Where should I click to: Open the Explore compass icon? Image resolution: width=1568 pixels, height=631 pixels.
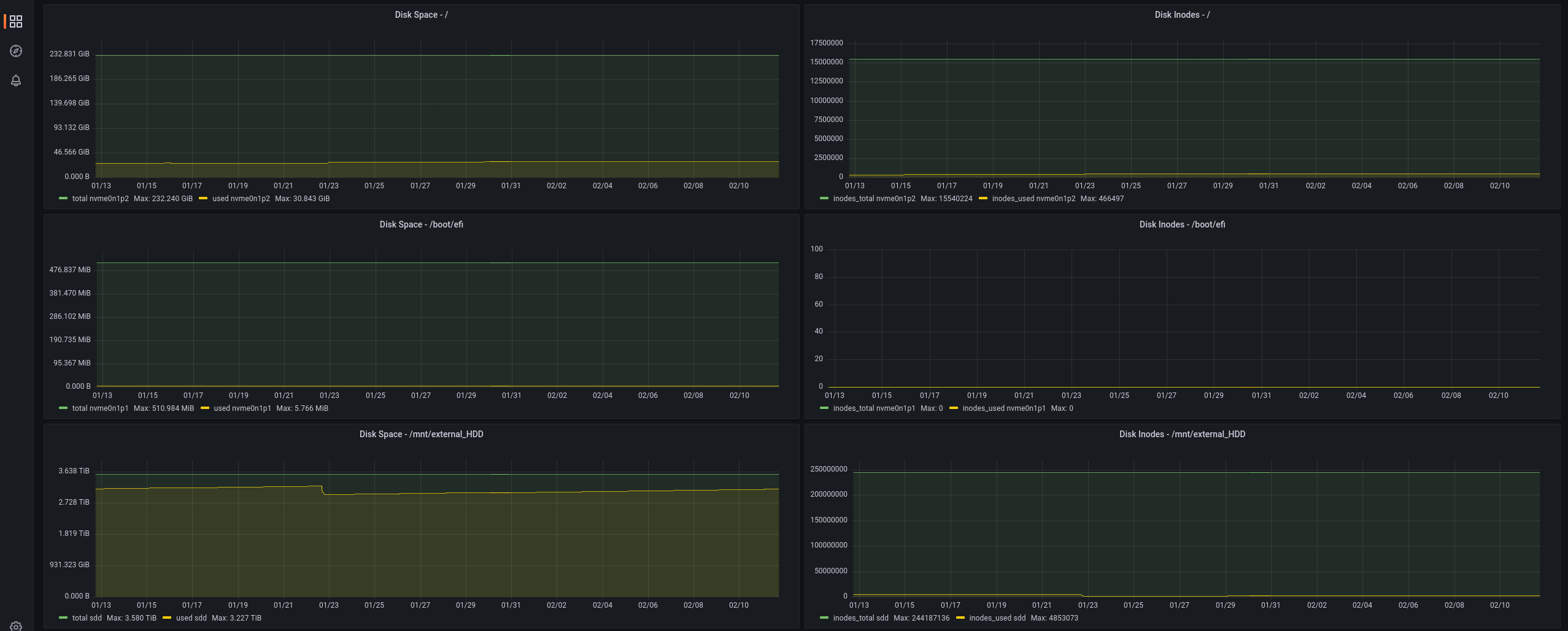16,51
